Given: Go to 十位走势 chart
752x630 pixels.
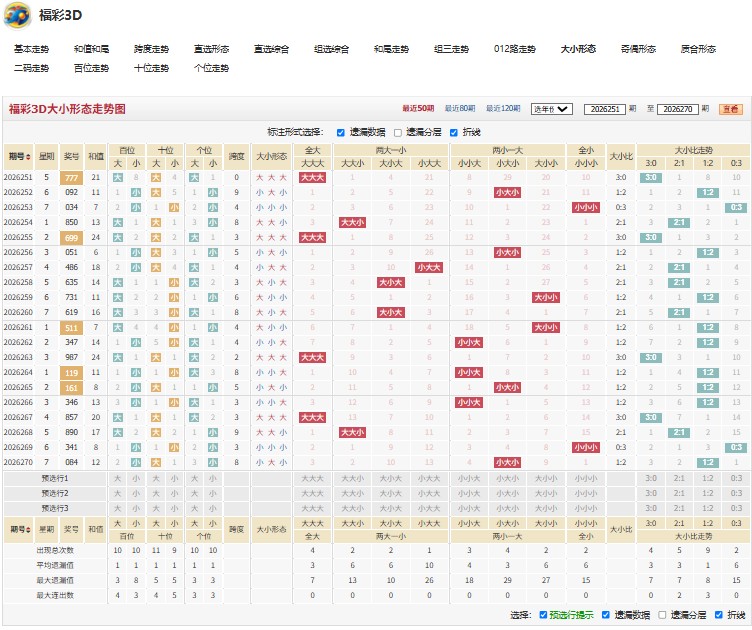Looking at the screenshot, I should (x=151, y=68).
